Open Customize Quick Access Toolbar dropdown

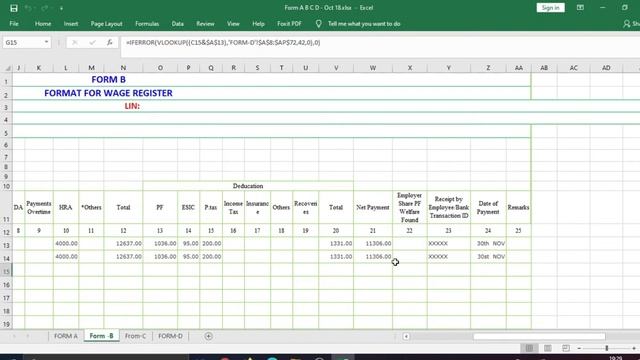click(x=61, y=8)
